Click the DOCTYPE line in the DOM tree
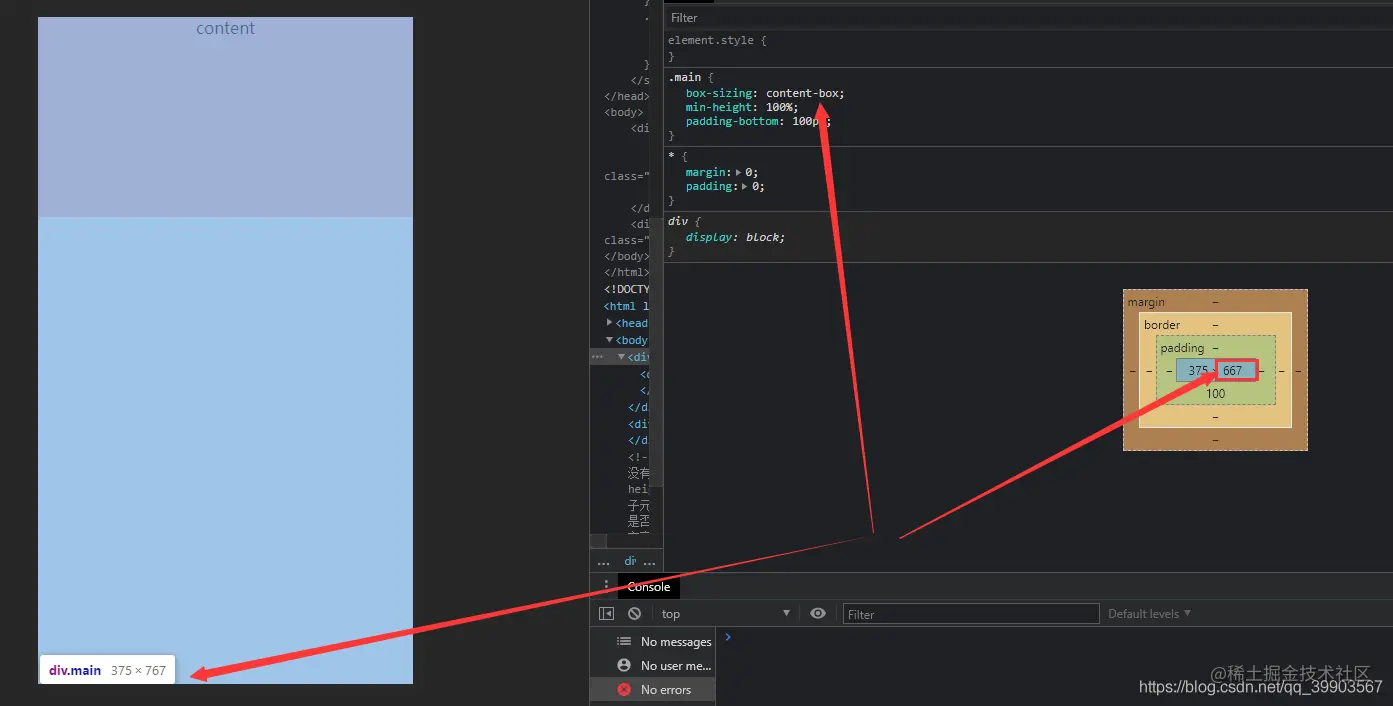1393x706 pixels. [x=626, y=289]
